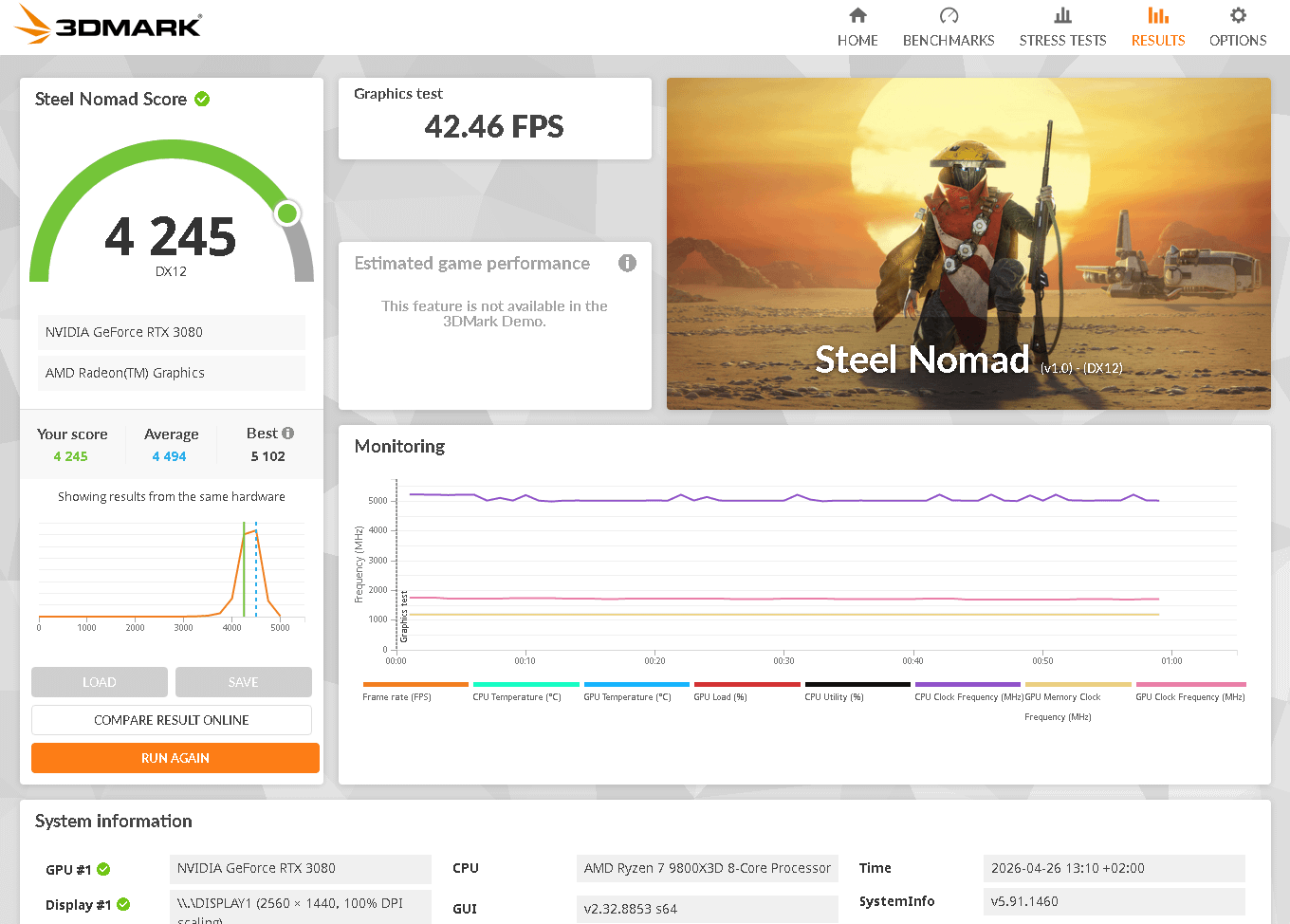Click the 3DMark logo
The height and width of the screenshot is (924, 1290).
coord(110,26)
